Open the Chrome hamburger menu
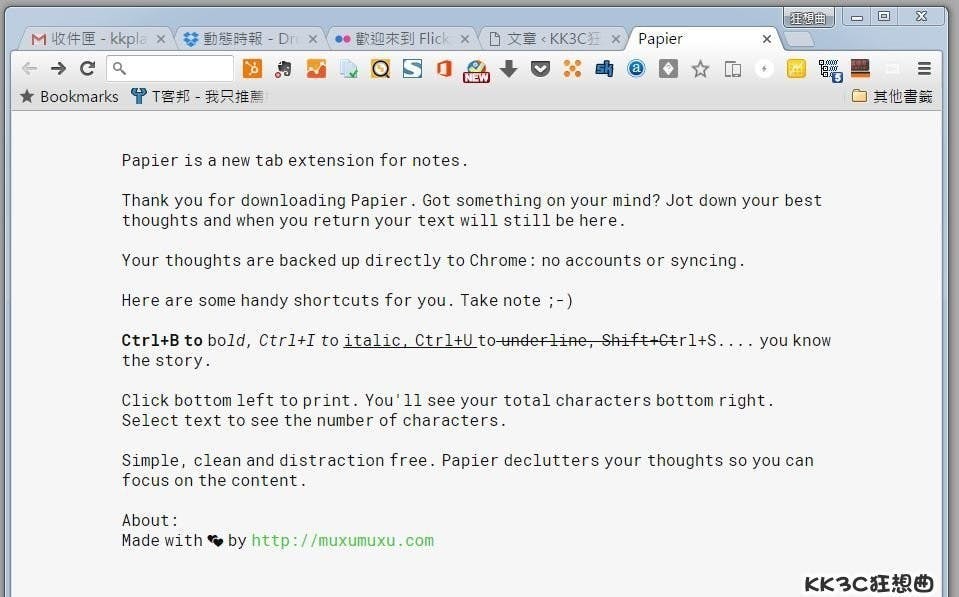Screen dimensions: 959x597 tap(924, 69)
